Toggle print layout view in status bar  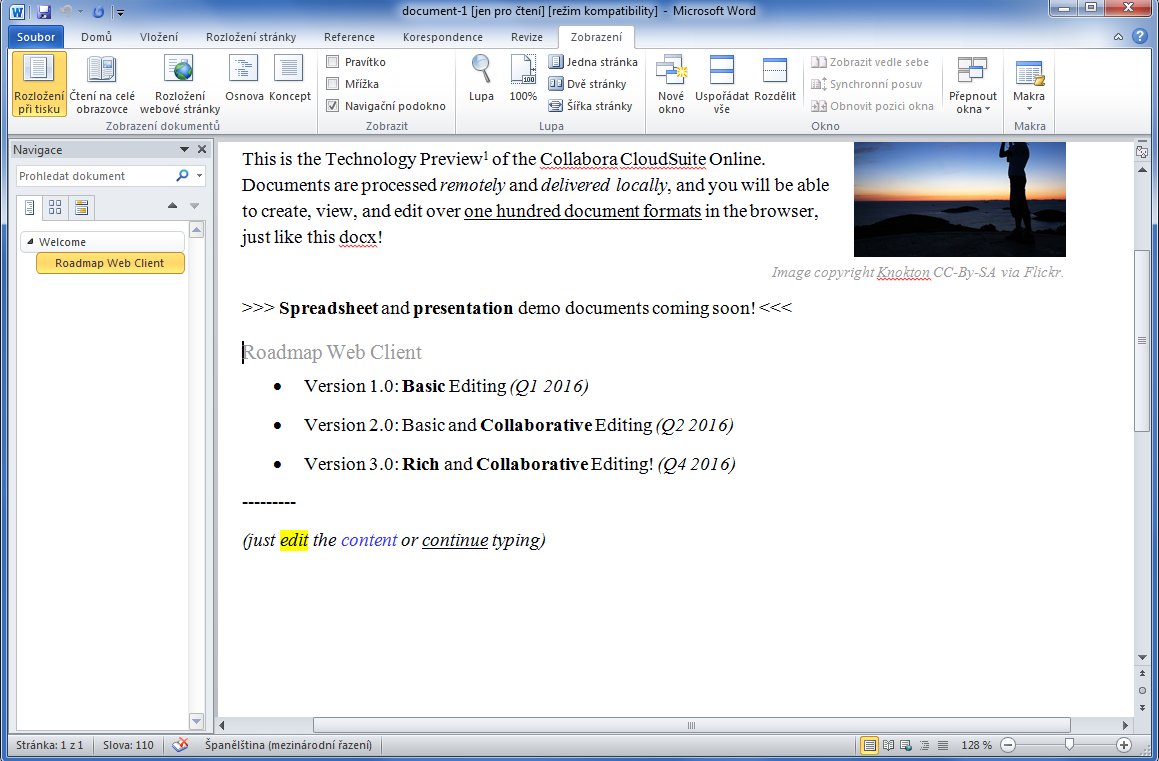pos(870,745)
